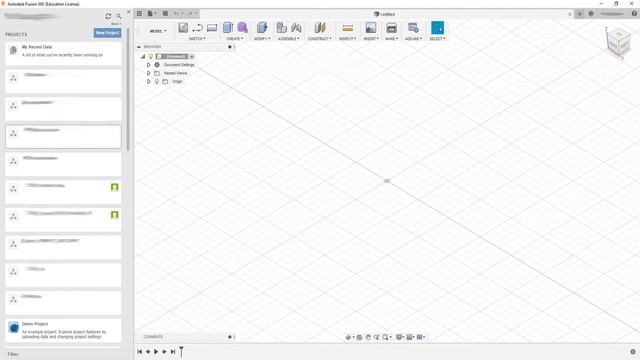Click the Redo arrow icon
The width and height of the screenshot is (640, 360).
click(x=189, y=13)
